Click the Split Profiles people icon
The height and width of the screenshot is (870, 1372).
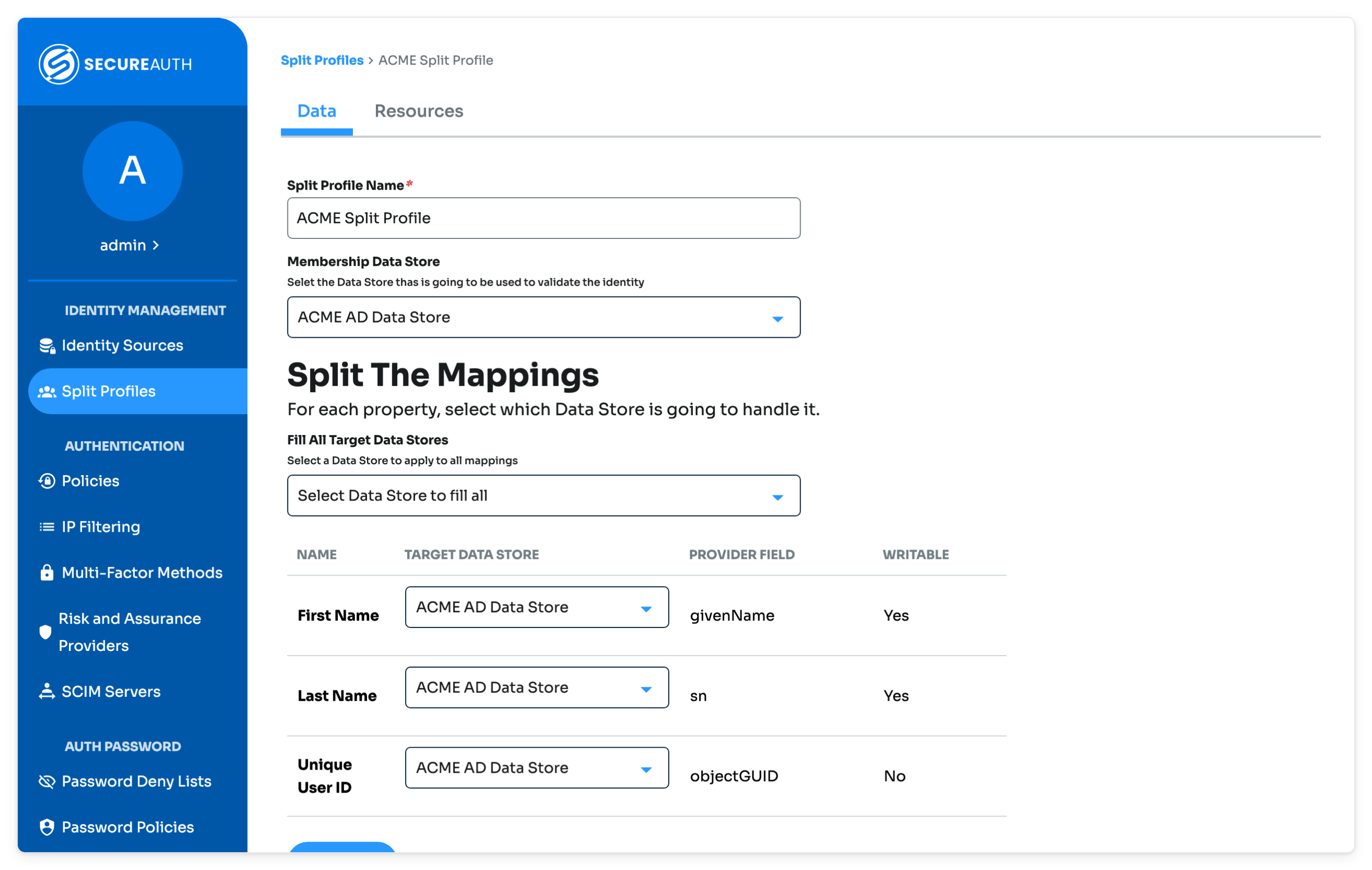pyautogui.click(x=47, y=392)
